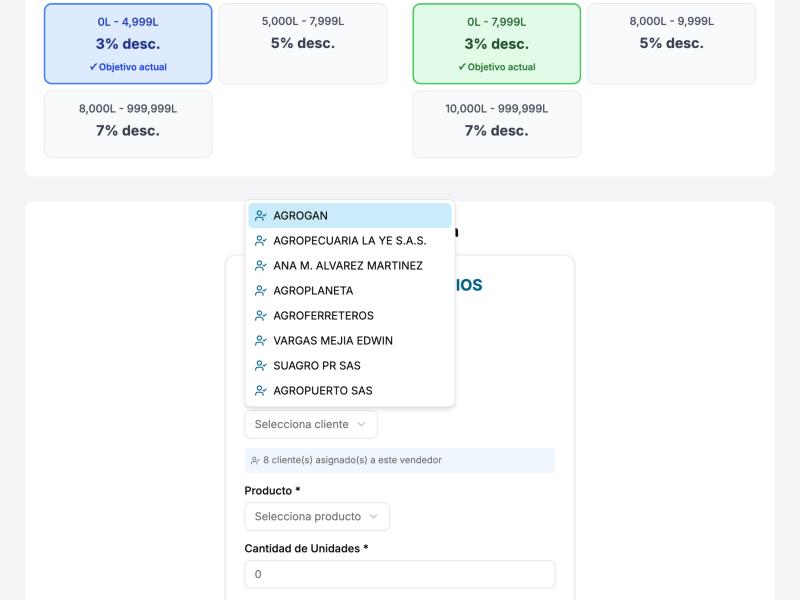Select AGROFERRETEROS client entry
Image resolution: width=800 pixels, height=600 pixels.
click(349, 315)
